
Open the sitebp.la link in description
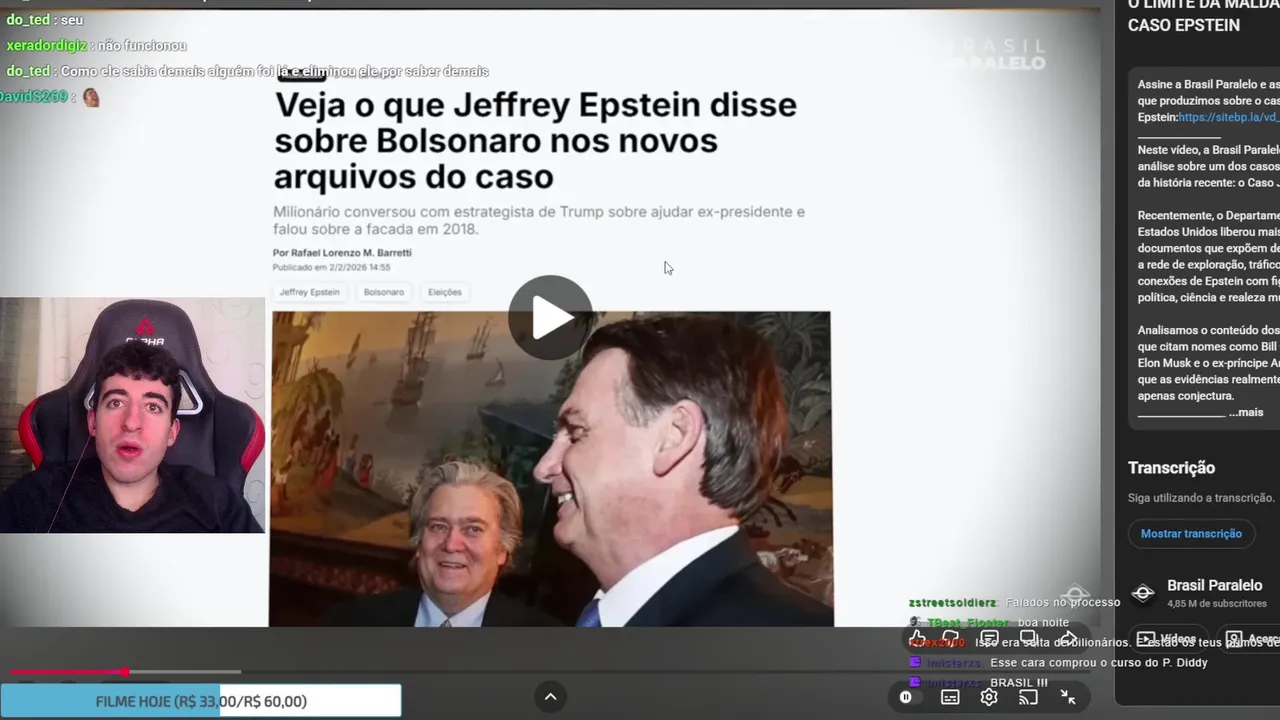tap(1229, 117)
